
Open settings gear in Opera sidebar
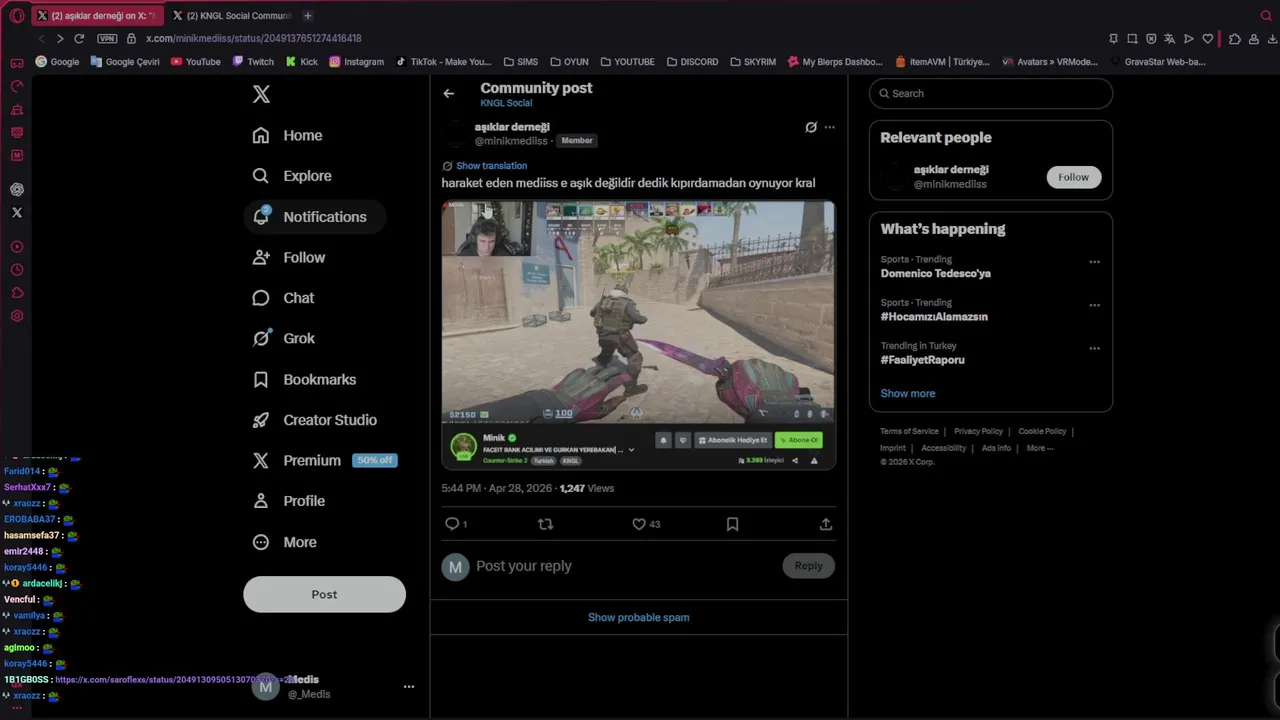pos(17,316)
